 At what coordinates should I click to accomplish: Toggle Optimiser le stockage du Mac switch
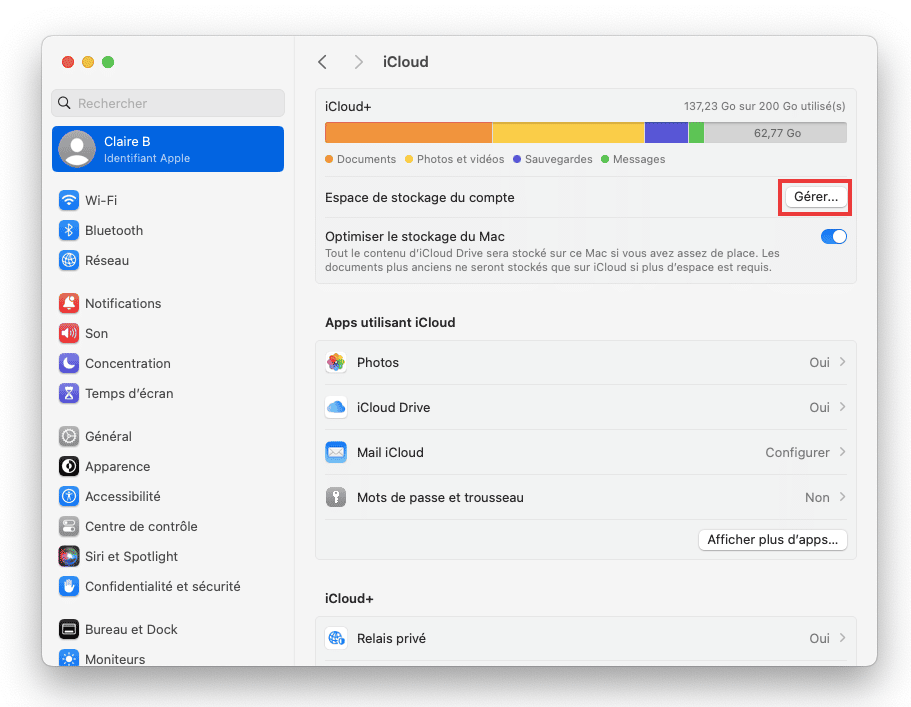[833, 236]
